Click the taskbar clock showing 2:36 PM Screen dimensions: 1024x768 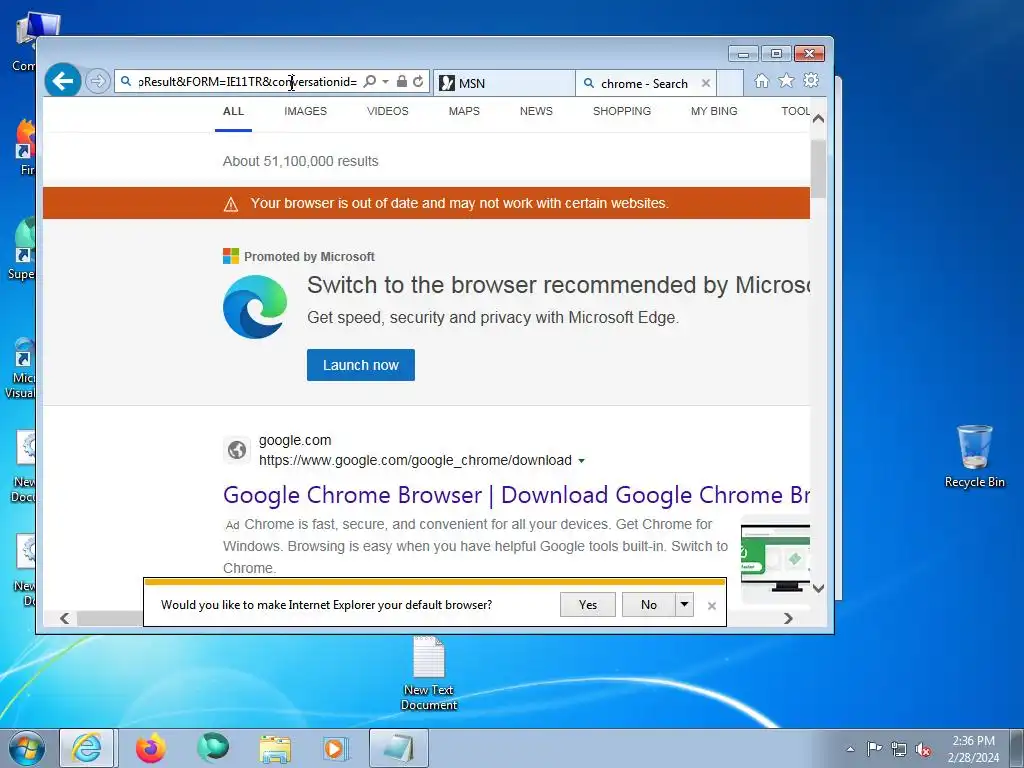(x=973, y=749)
